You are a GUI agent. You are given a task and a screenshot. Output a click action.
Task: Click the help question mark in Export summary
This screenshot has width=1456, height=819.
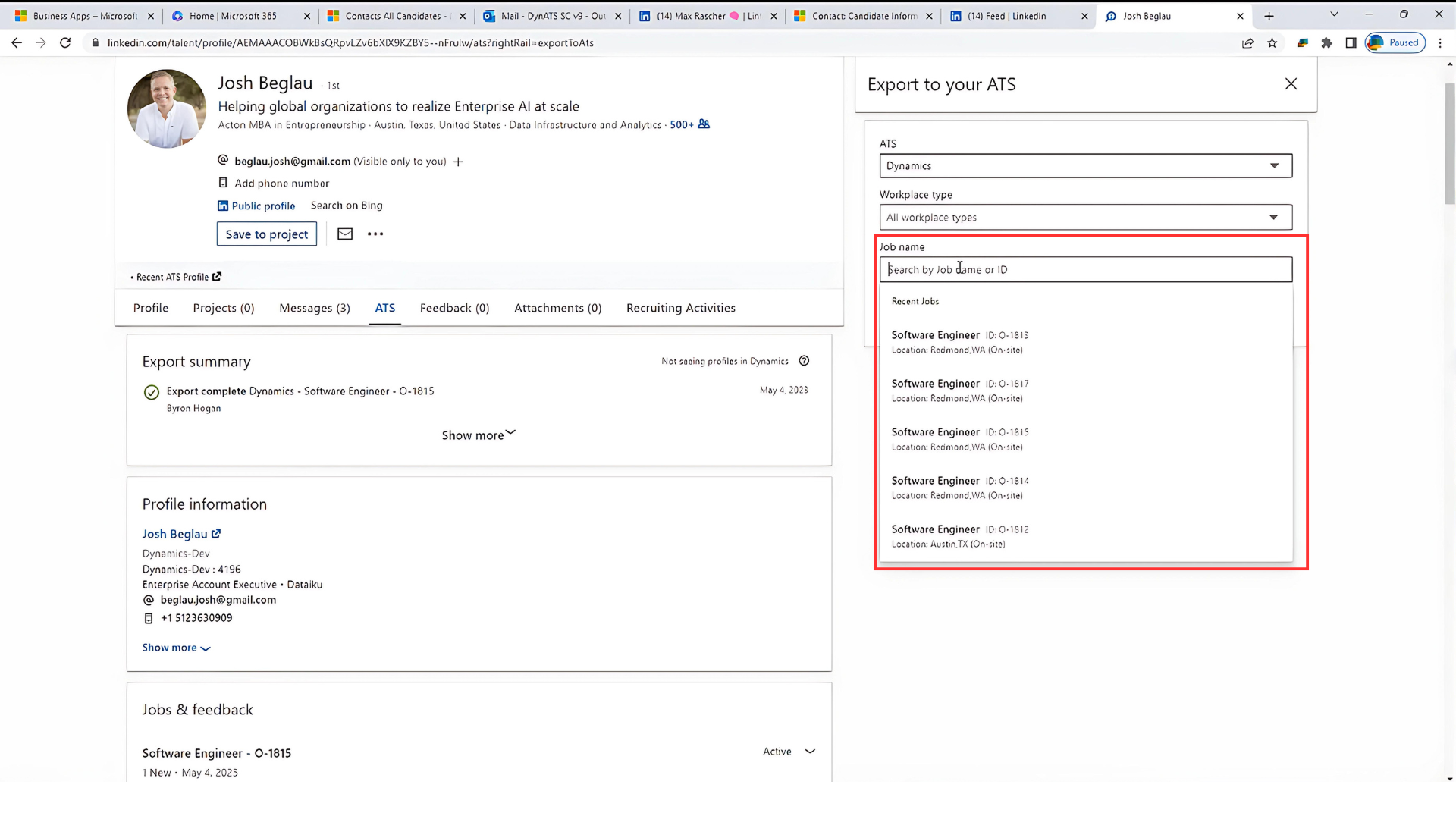tap(804, 361)
